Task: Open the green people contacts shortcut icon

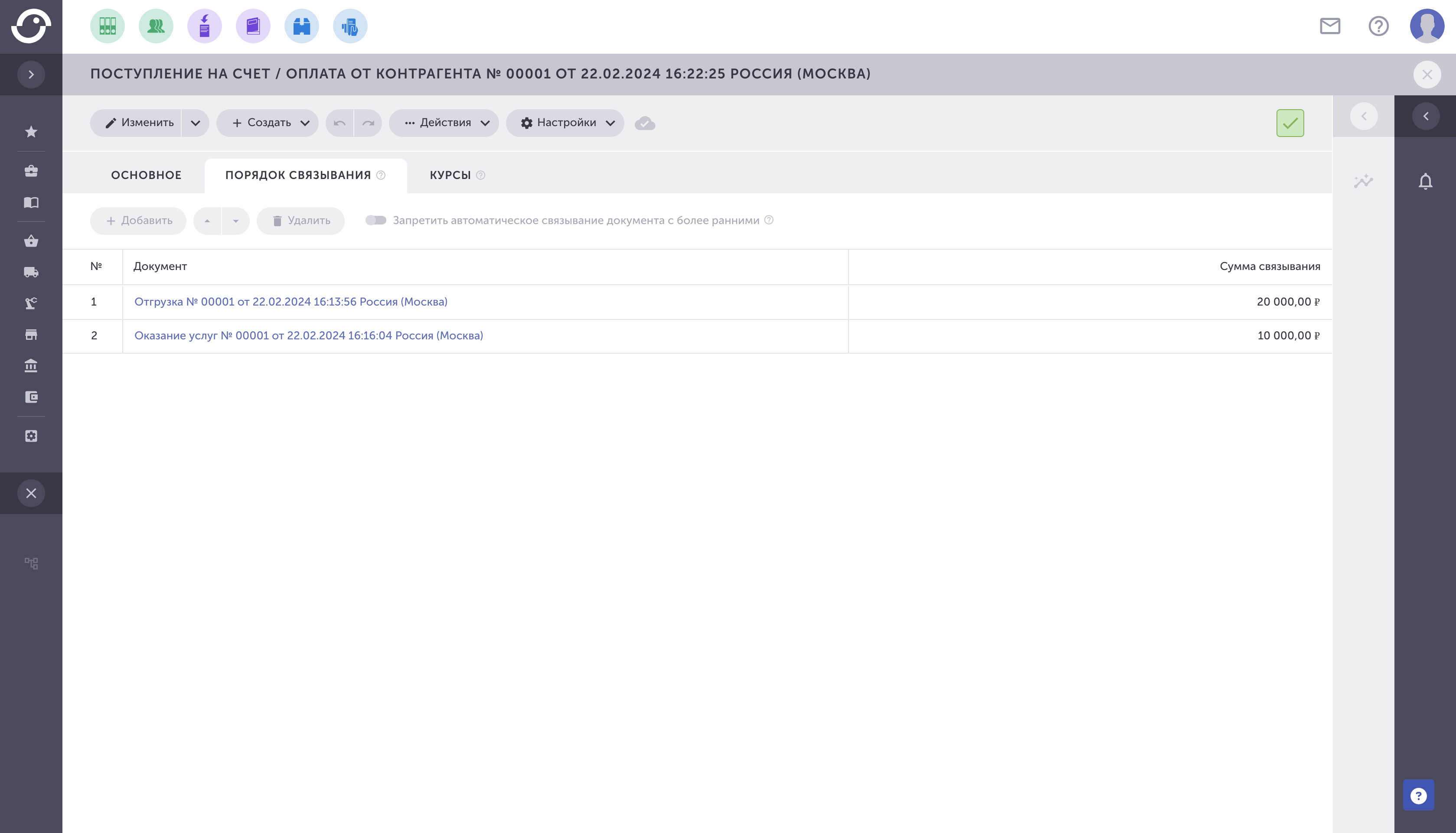Action: pos(156,26)
